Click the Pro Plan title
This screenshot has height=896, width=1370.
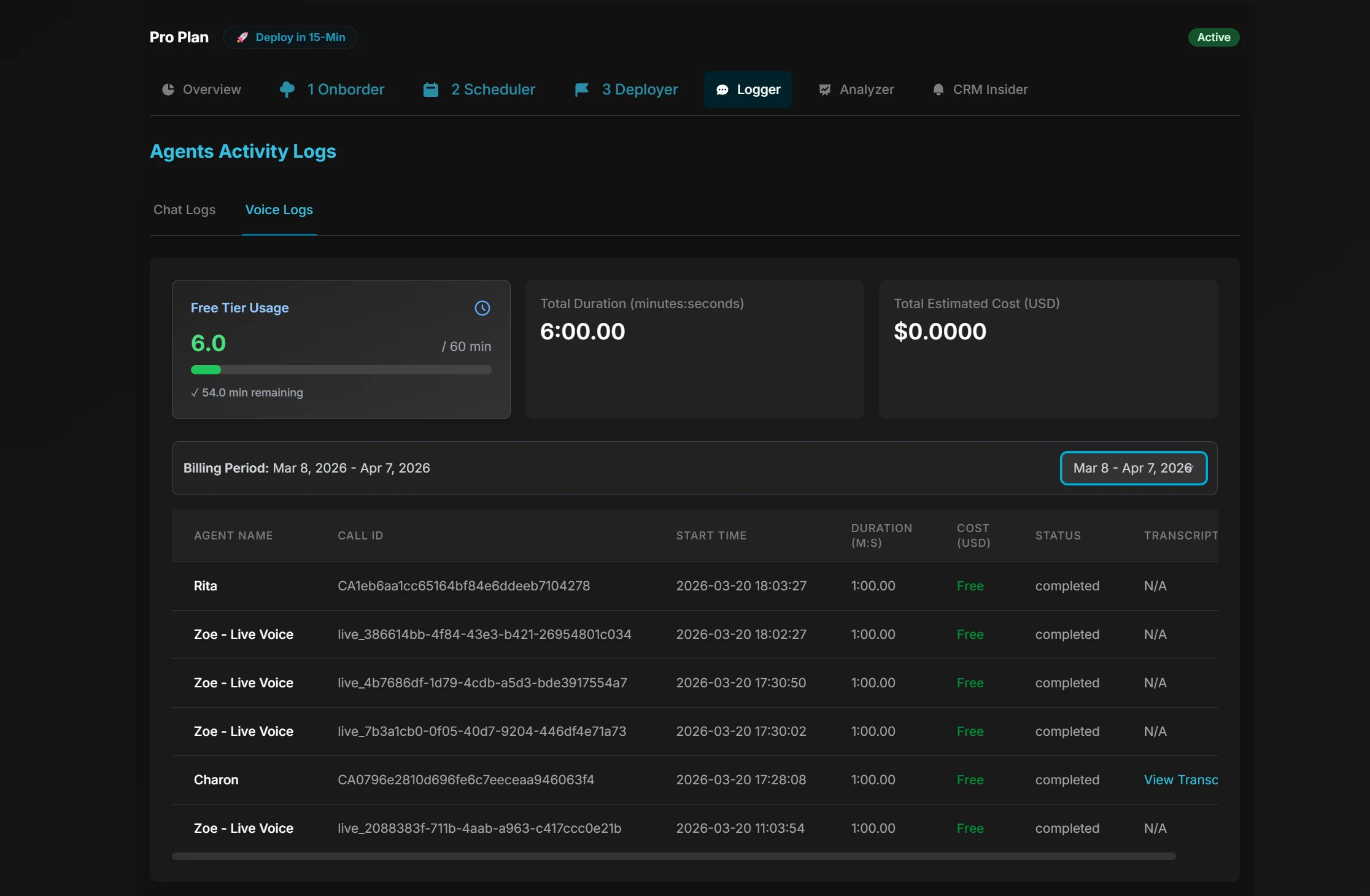point(179,37)
